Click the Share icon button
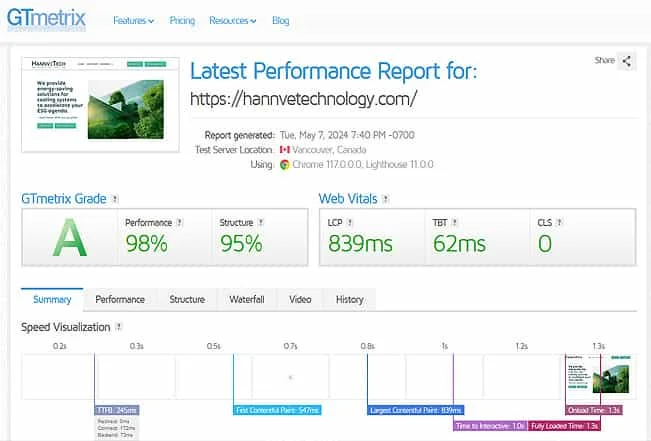 tap(627, 61)
